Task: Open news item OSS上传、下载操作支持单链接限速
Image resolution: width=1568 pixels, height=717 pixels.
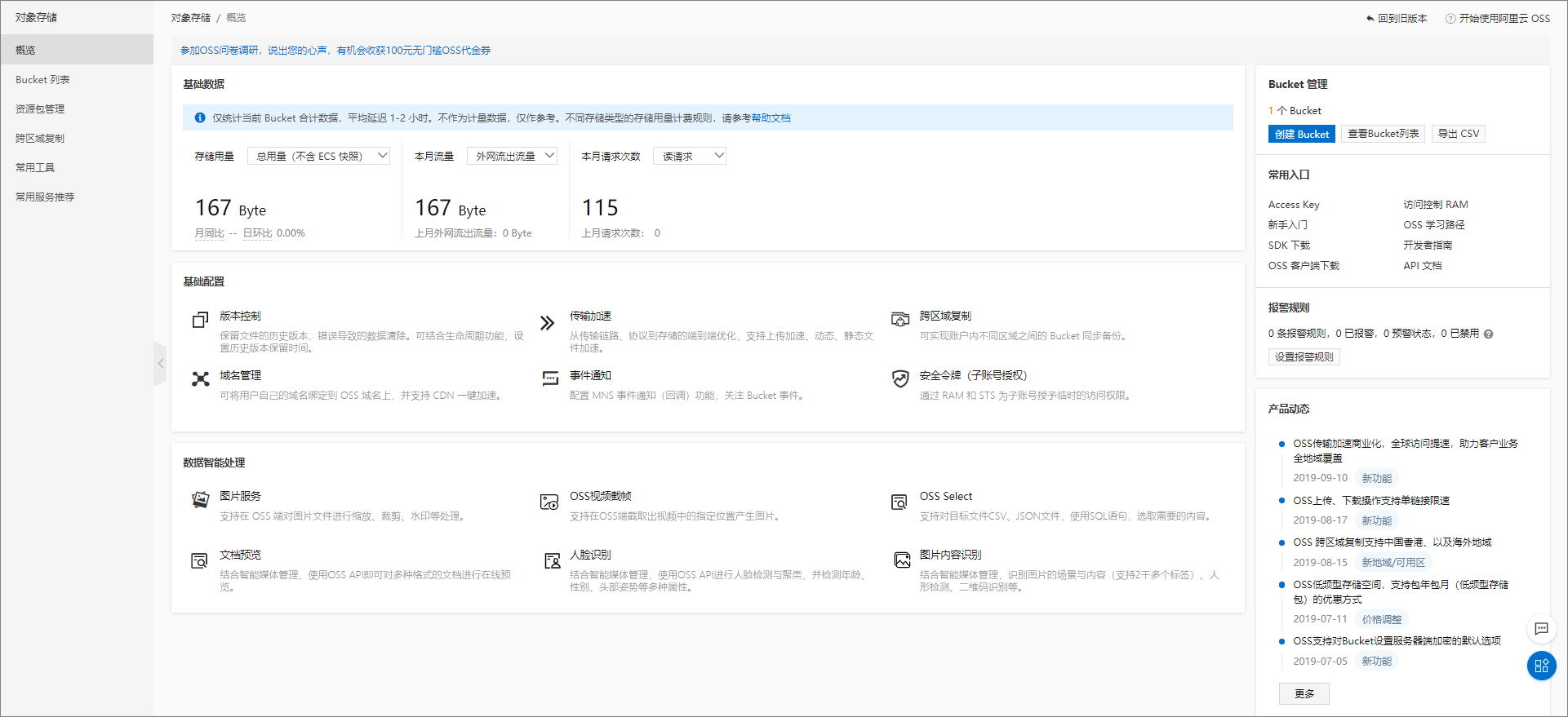Action: tap(1371, 501)
